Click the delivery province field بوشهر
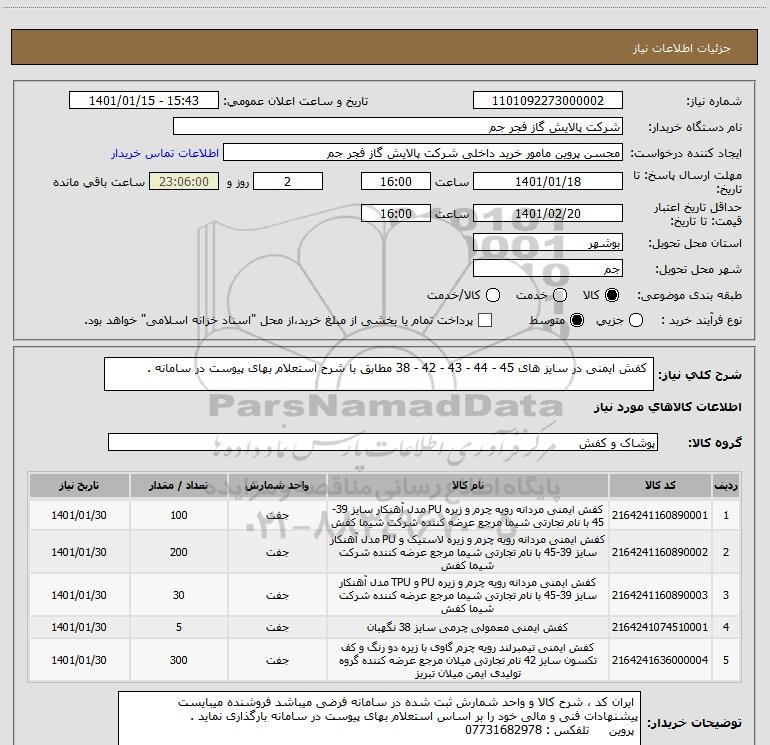The height and width of the screenshot is (745, 770). coord(548,242)
